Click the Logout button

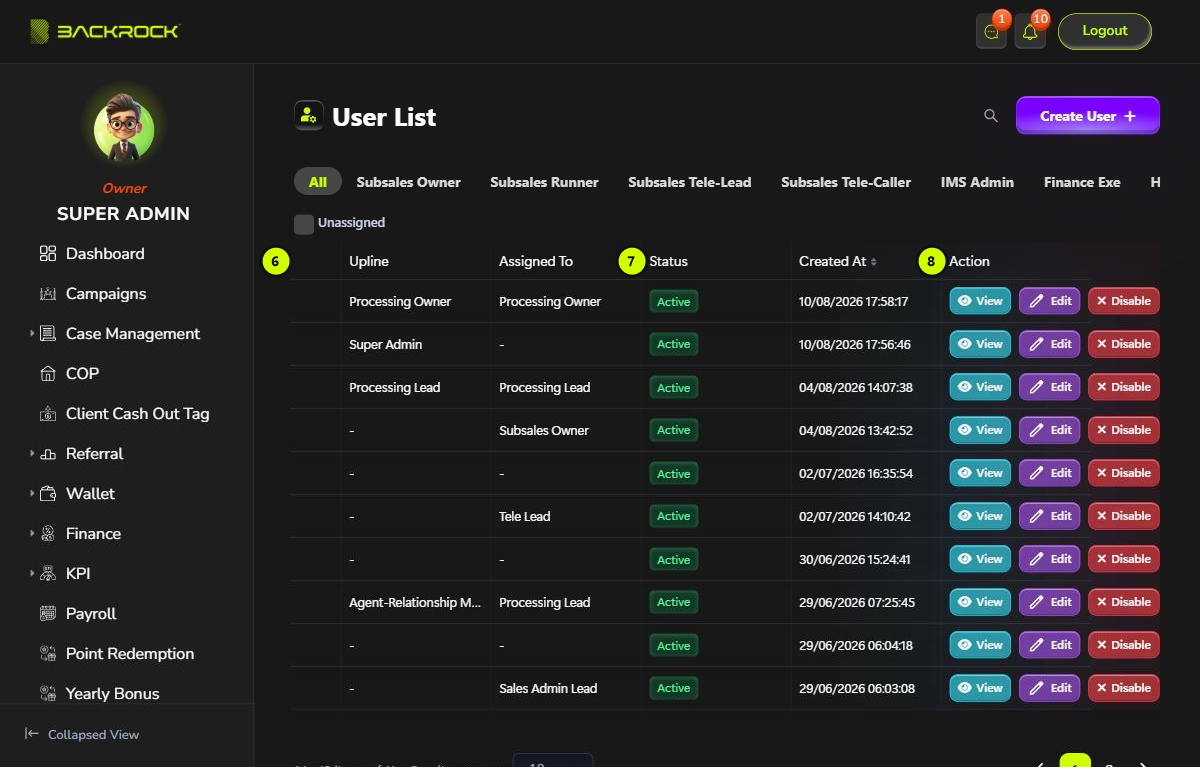point(1105,31)
